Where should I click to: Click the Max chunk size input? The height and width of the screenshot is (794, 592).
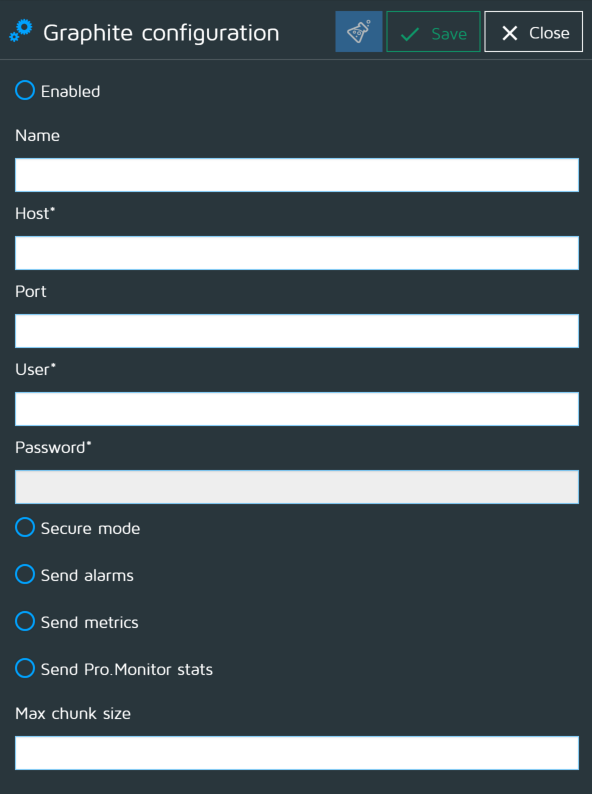tap(297, 753)
